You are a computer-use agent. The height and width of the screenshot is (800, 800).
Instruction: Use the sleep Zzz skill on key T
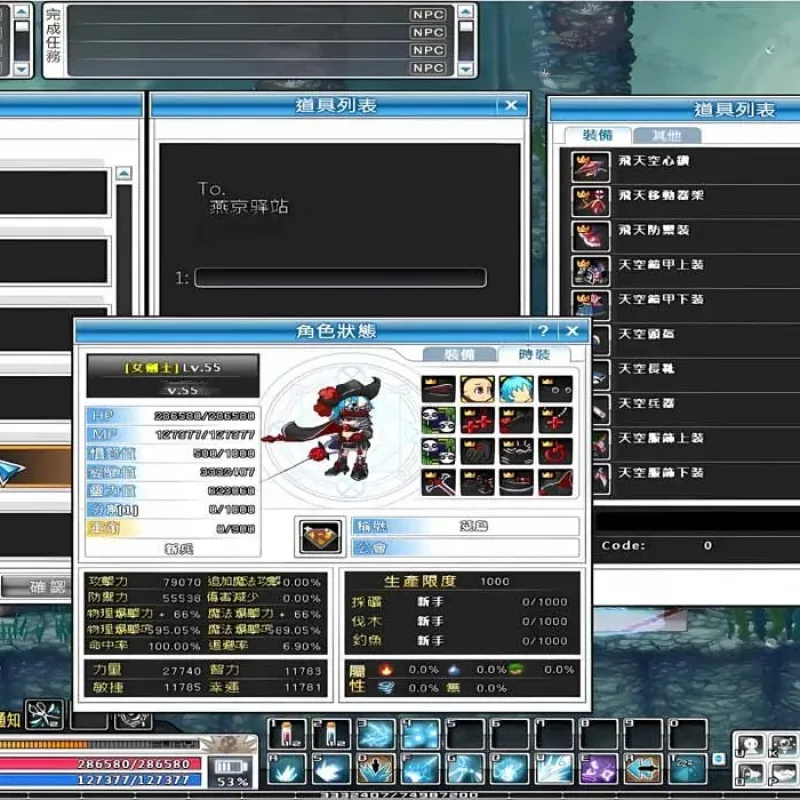[686, 768]
